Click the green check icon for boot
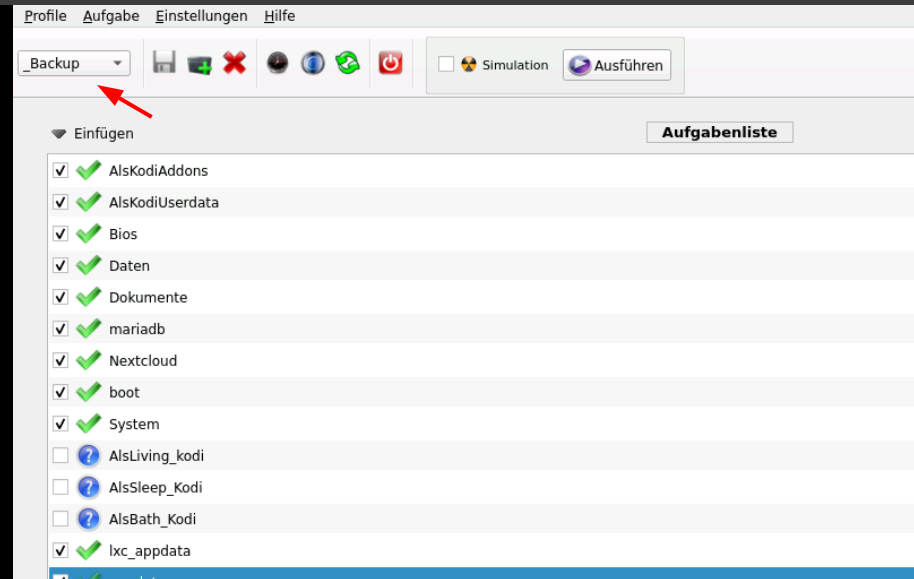Screen dimensions: 914x579 89,392
